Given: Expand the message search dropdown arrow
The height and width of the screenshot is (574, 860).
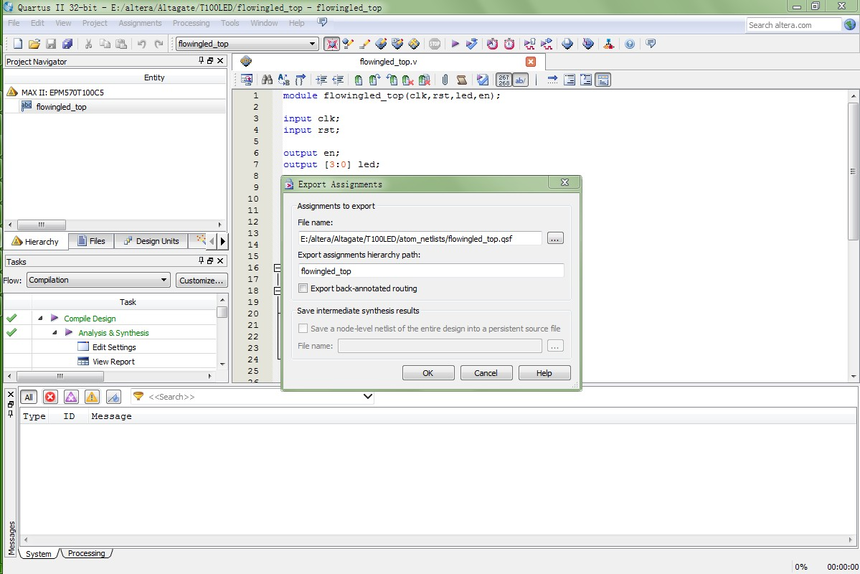Looking at the screenshot, I should pos(367,396).
